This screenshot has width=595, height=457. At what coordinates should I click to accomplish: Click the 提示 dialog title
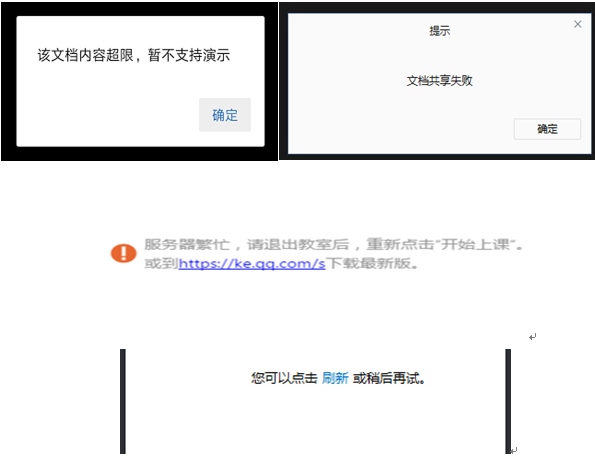[x=439, y=31]
